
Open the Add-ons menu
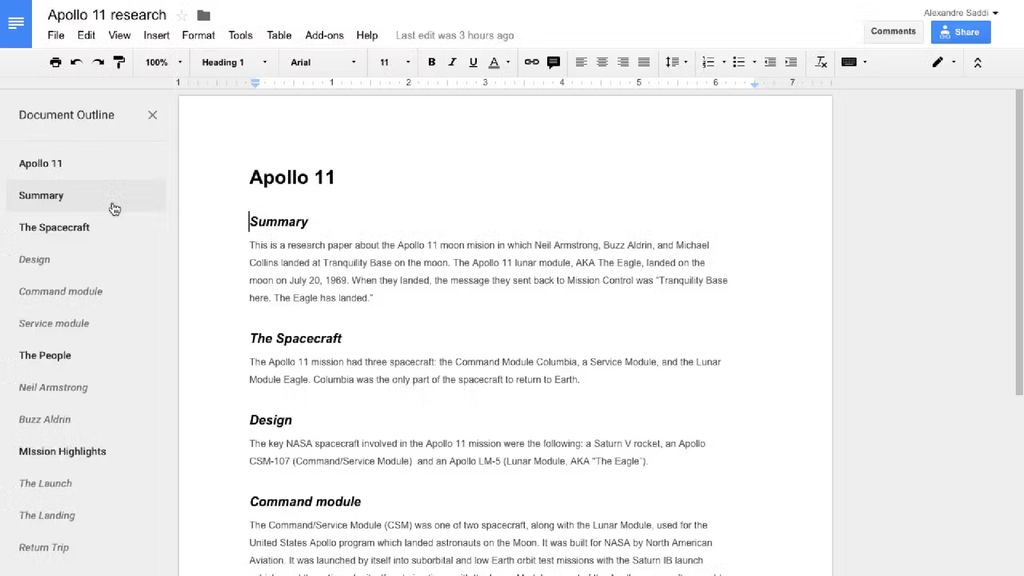(324, 35)
